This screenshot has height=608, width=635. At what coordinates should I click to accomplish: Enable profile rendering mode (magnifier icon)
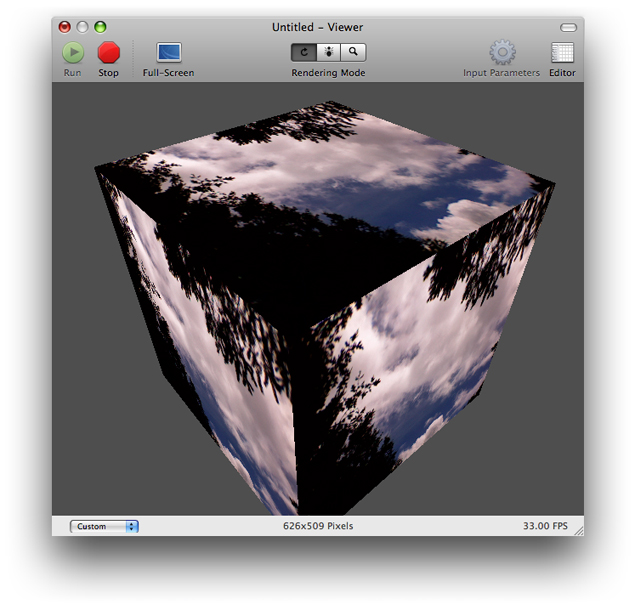(x=353, y=52)
